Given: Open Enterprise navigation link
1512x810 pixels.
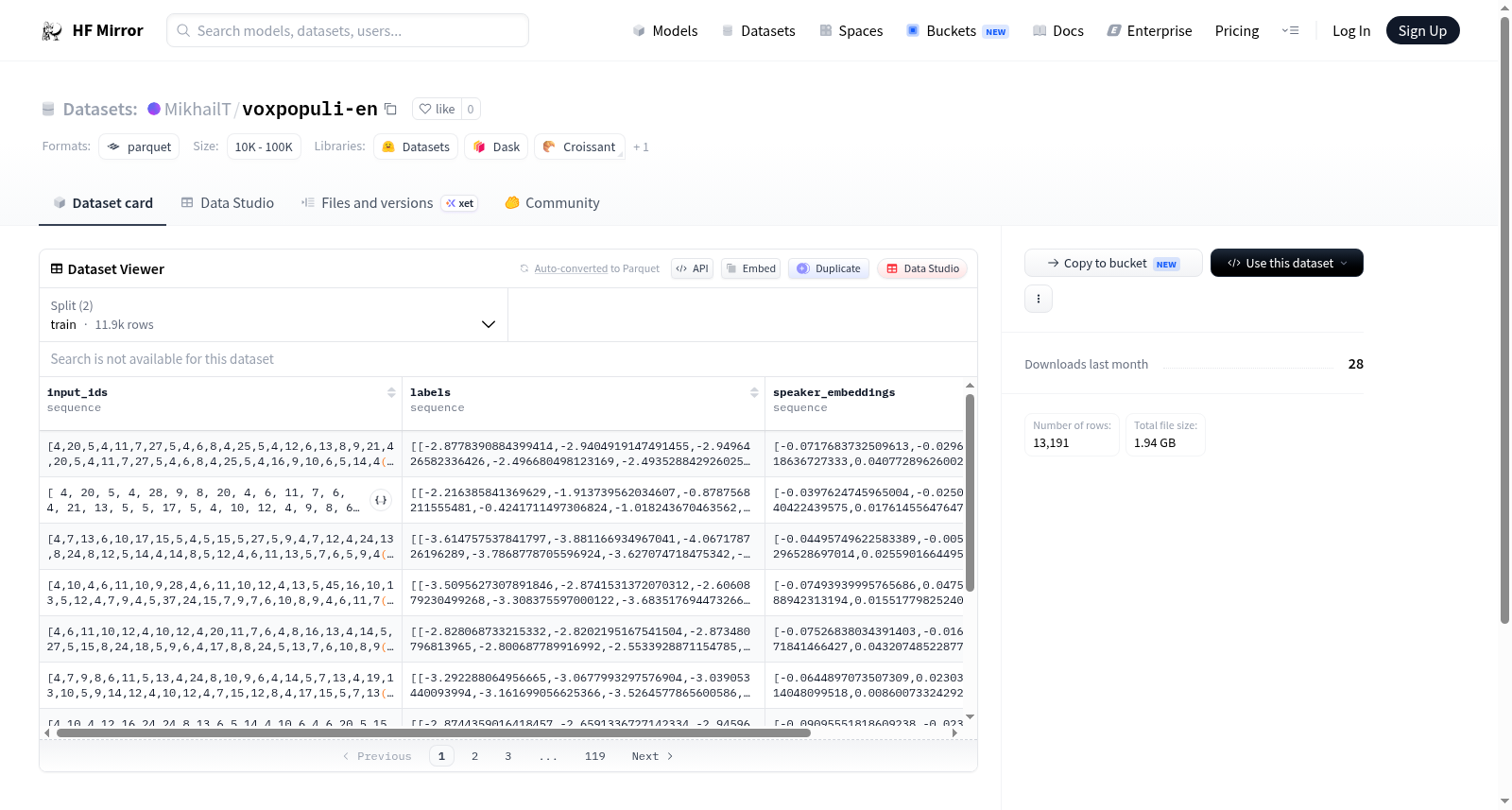Looking at the screenshot, I should 1150,31.
